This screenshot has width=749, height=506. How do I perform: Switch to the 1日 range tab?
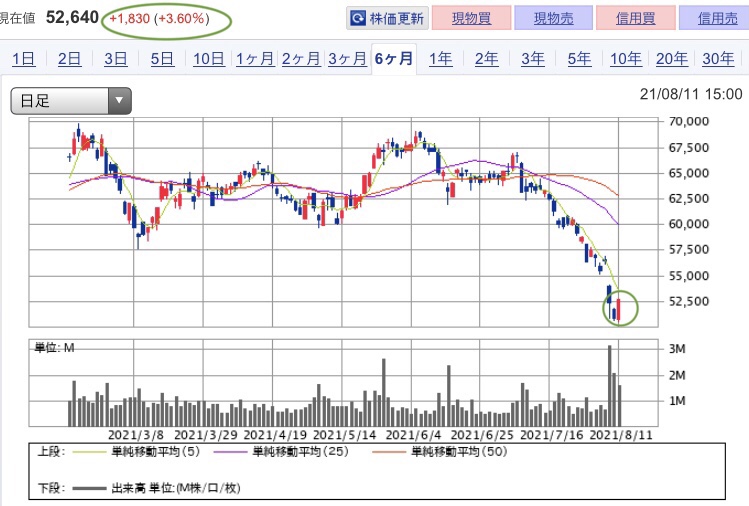pyautogui.click(x=23, y=59)
